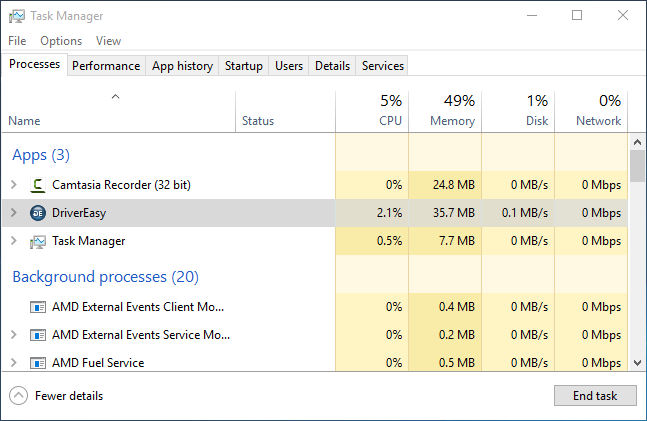Click the Task Manager row icon
Screen dimensions: 647x421
tap(38, 241)
